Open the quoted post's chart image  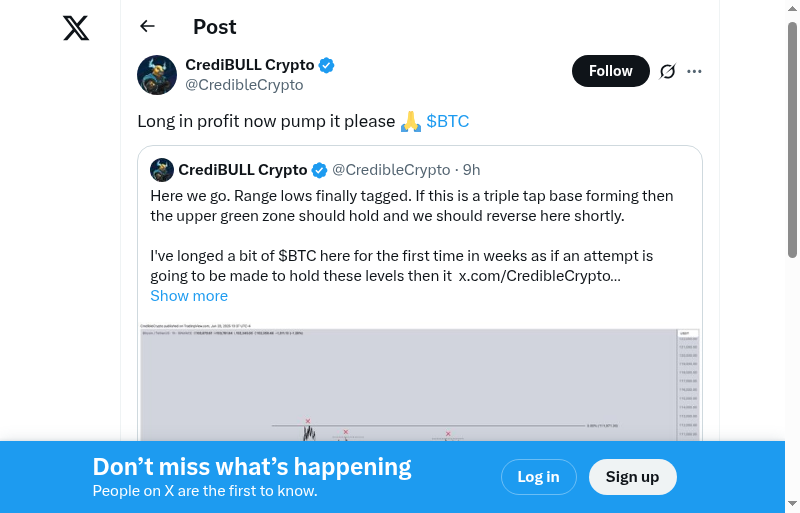point(420,385)
